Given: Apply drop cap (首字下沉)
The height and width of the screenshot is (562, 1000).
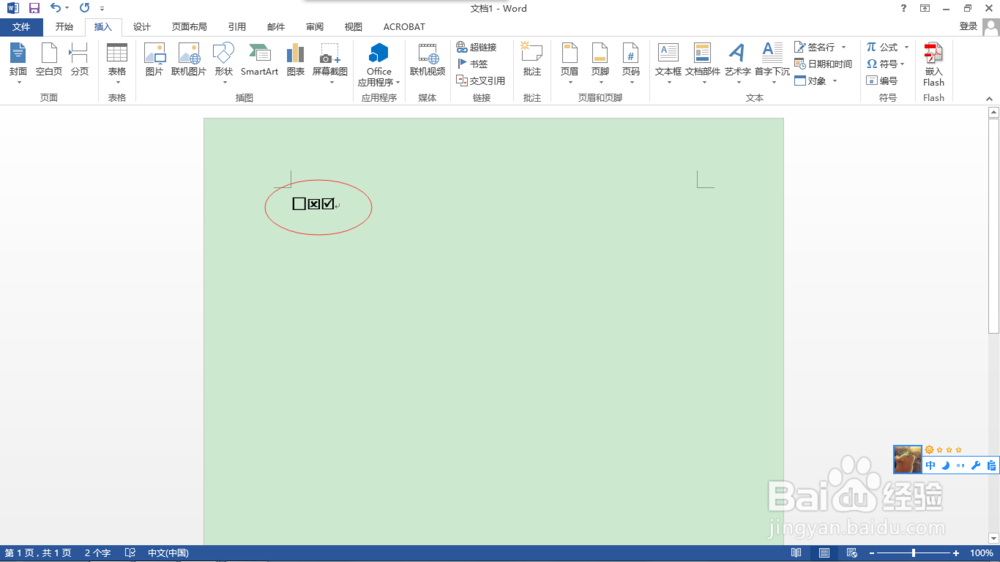Looking at the screenshot, I should (772, 64).
